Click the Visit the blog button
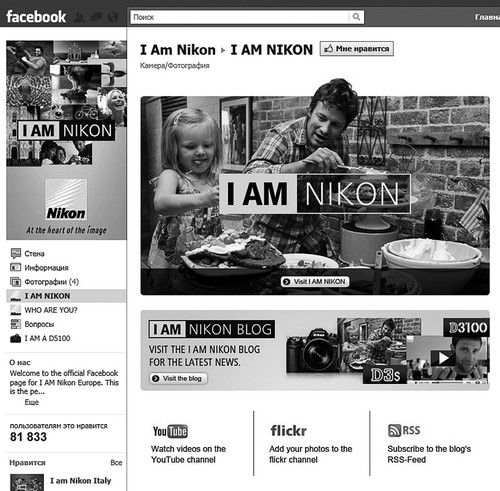 [178, 378]
